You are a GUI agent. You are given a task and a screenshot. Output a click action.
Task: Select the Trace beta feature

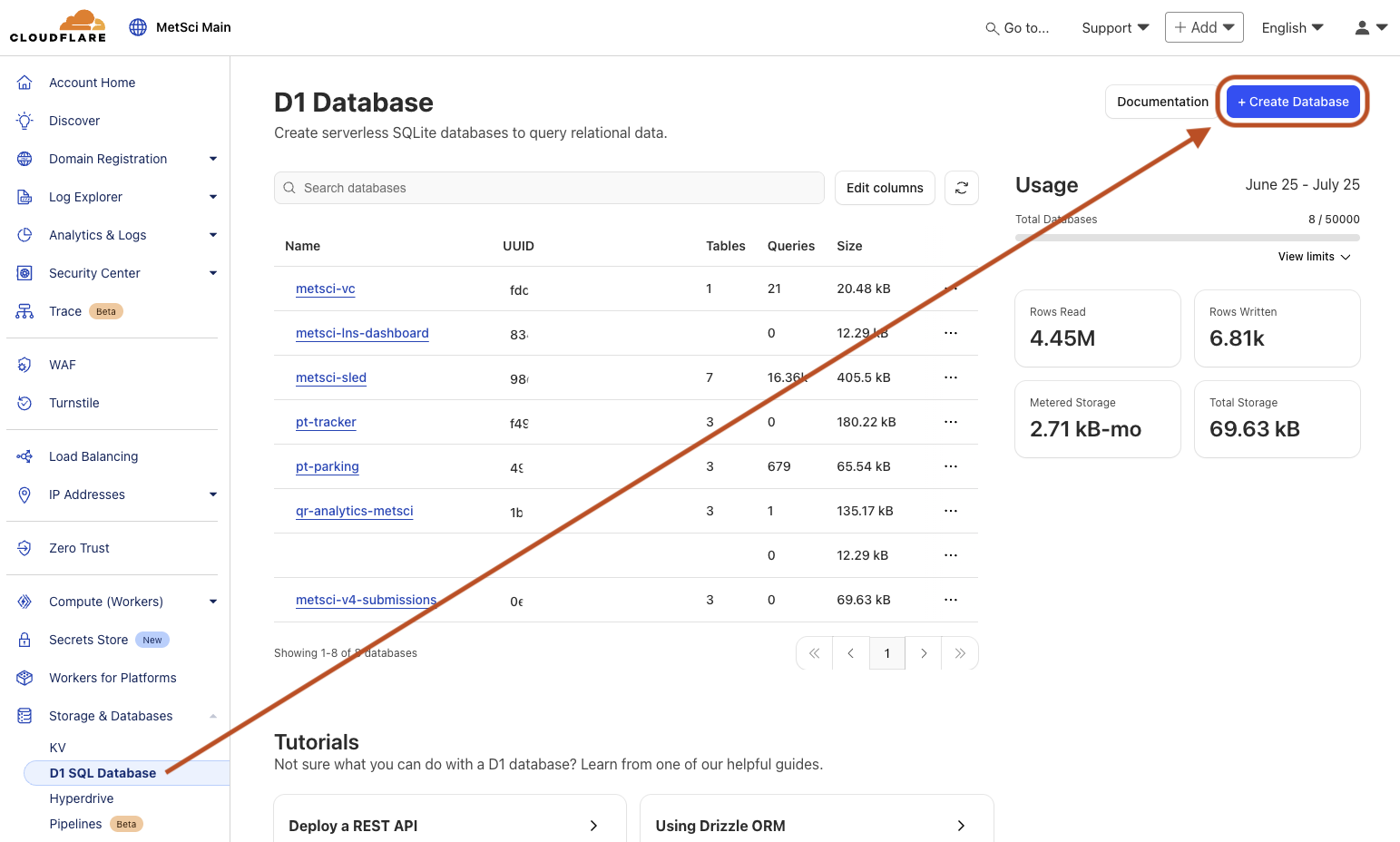pyautogui.click(x=64, y=310)
